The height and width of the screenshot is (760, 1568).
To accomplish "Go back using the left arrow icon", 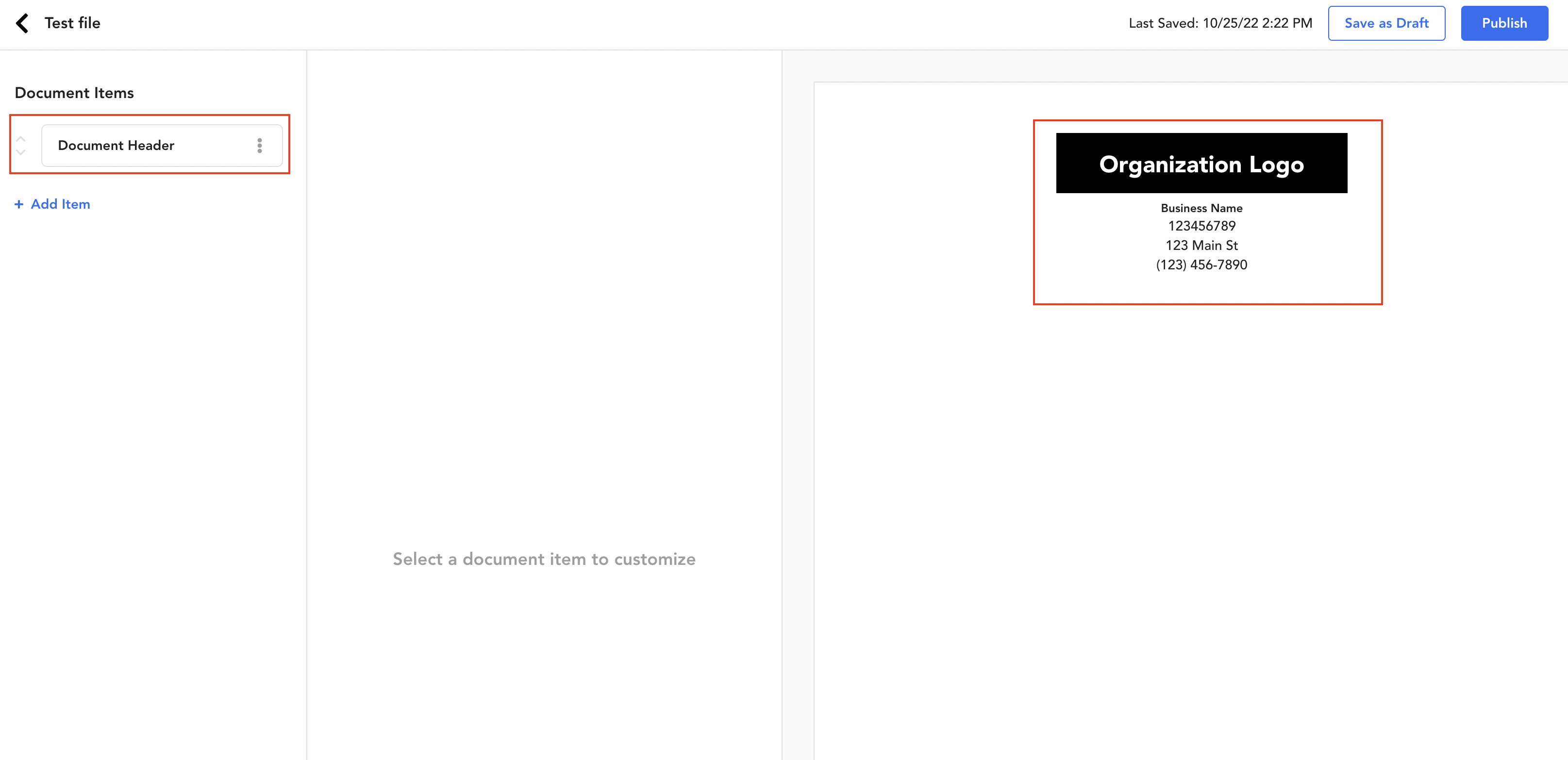I will [x=22, y=23].
